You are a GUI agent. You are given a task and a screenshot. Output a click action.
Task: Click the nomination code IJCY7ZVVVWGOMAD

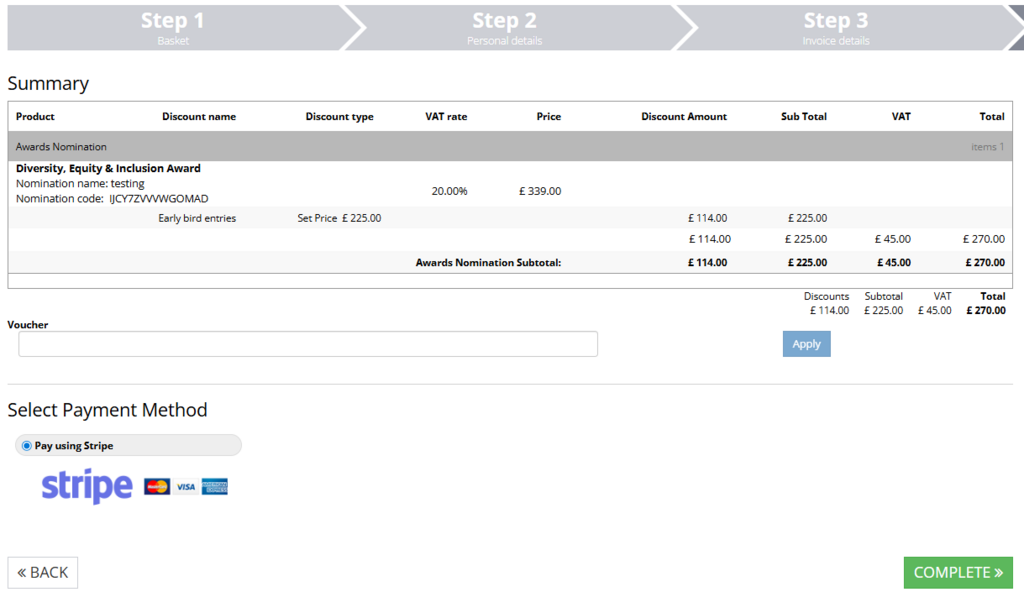(x=158, y=199)
